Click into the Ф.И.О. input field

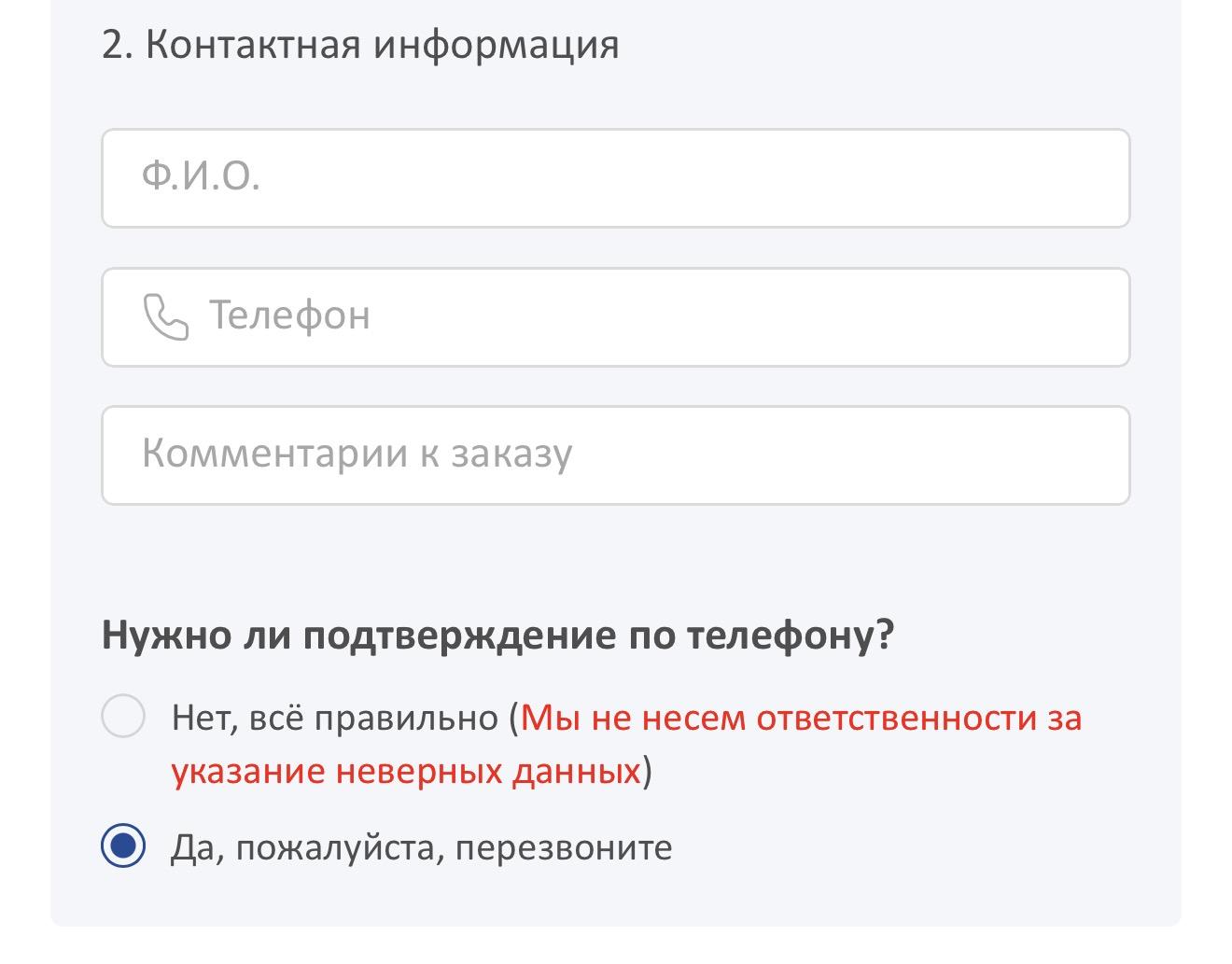tap(616, 178)
